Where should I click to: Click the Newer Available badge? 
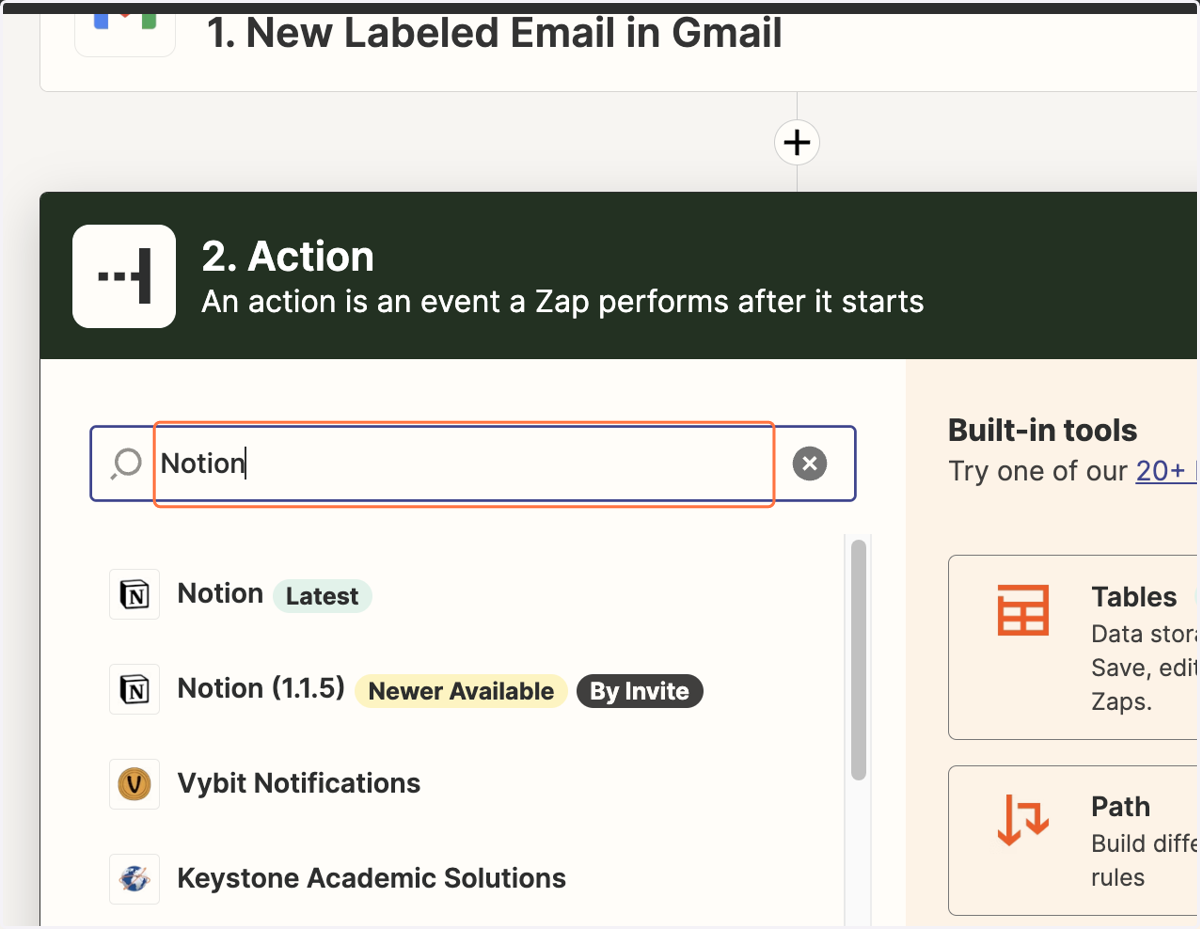(x=461, y=691)
